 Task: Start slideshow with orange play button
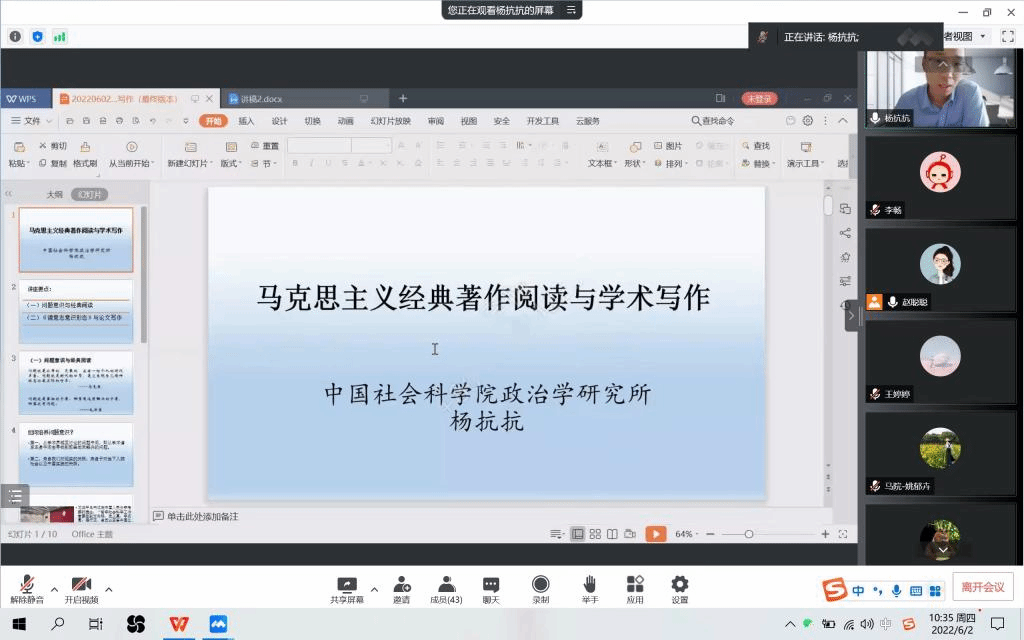[655, 534]
